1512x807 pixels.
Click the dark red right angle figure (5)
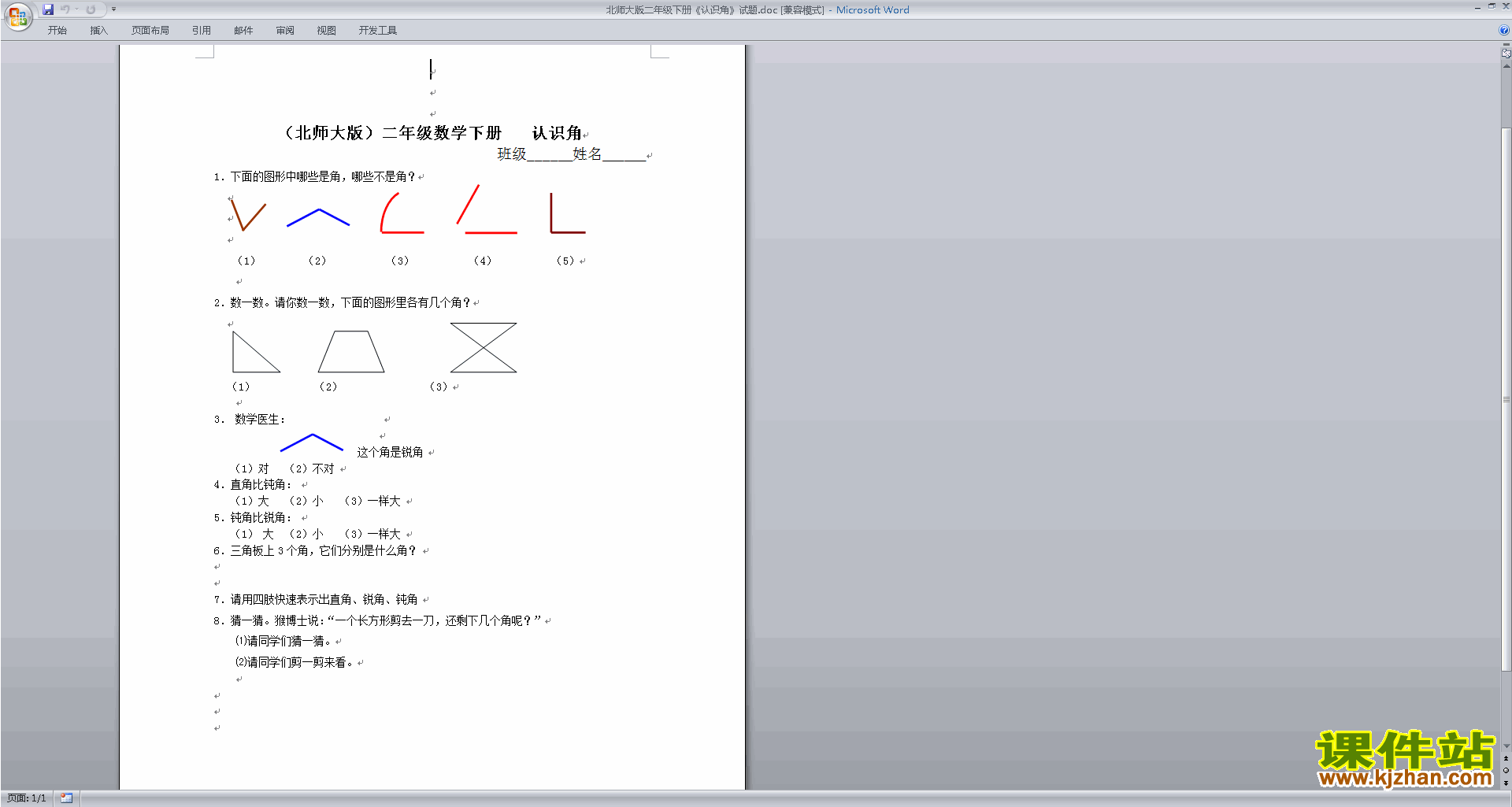click(x=568, y=213)
